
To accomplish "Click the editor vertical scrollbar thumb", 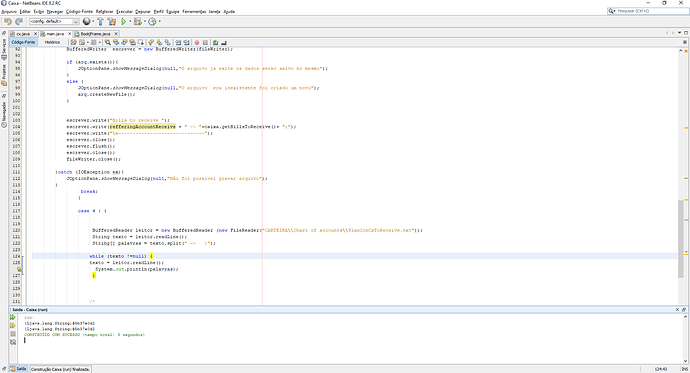I will point(681,238).
